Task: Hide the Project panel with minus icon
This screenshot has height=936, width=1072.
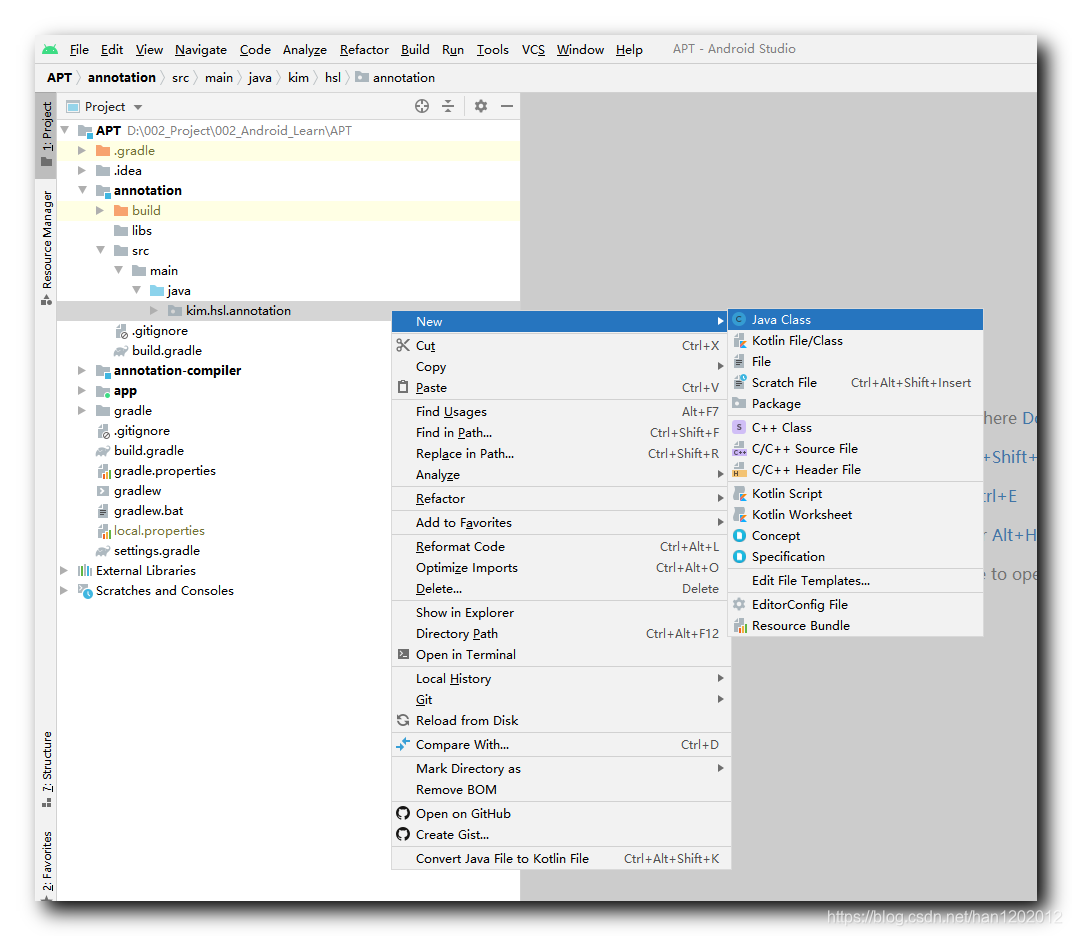Action: pyautogui.click(x=507, y=106)
